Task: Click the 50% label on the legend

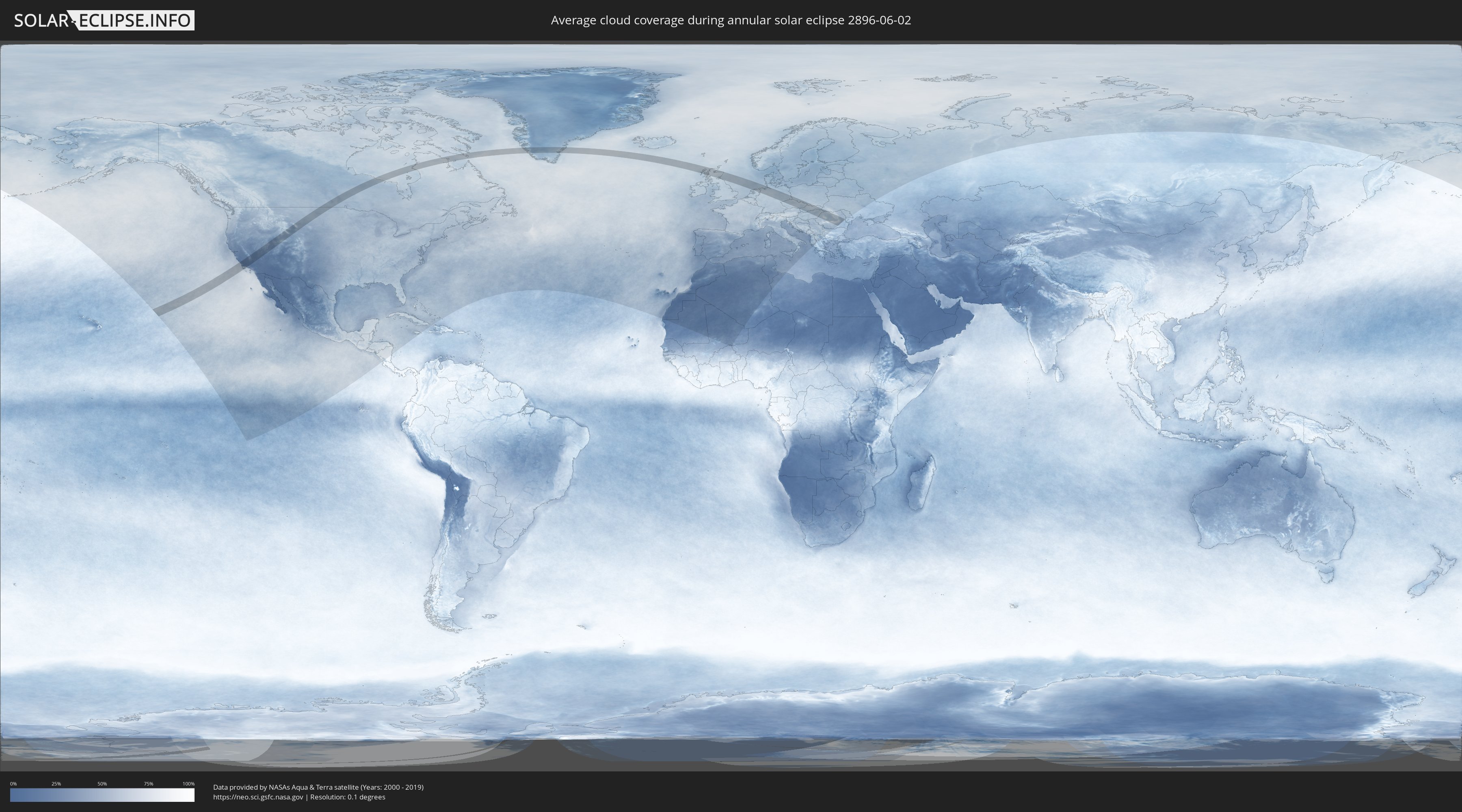Action: pyautogui.click(x=102, y=784)
